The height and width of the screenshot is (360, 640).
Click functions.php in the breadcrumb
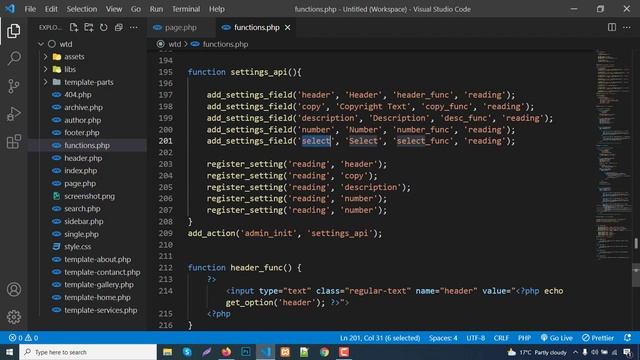[225, 44]
